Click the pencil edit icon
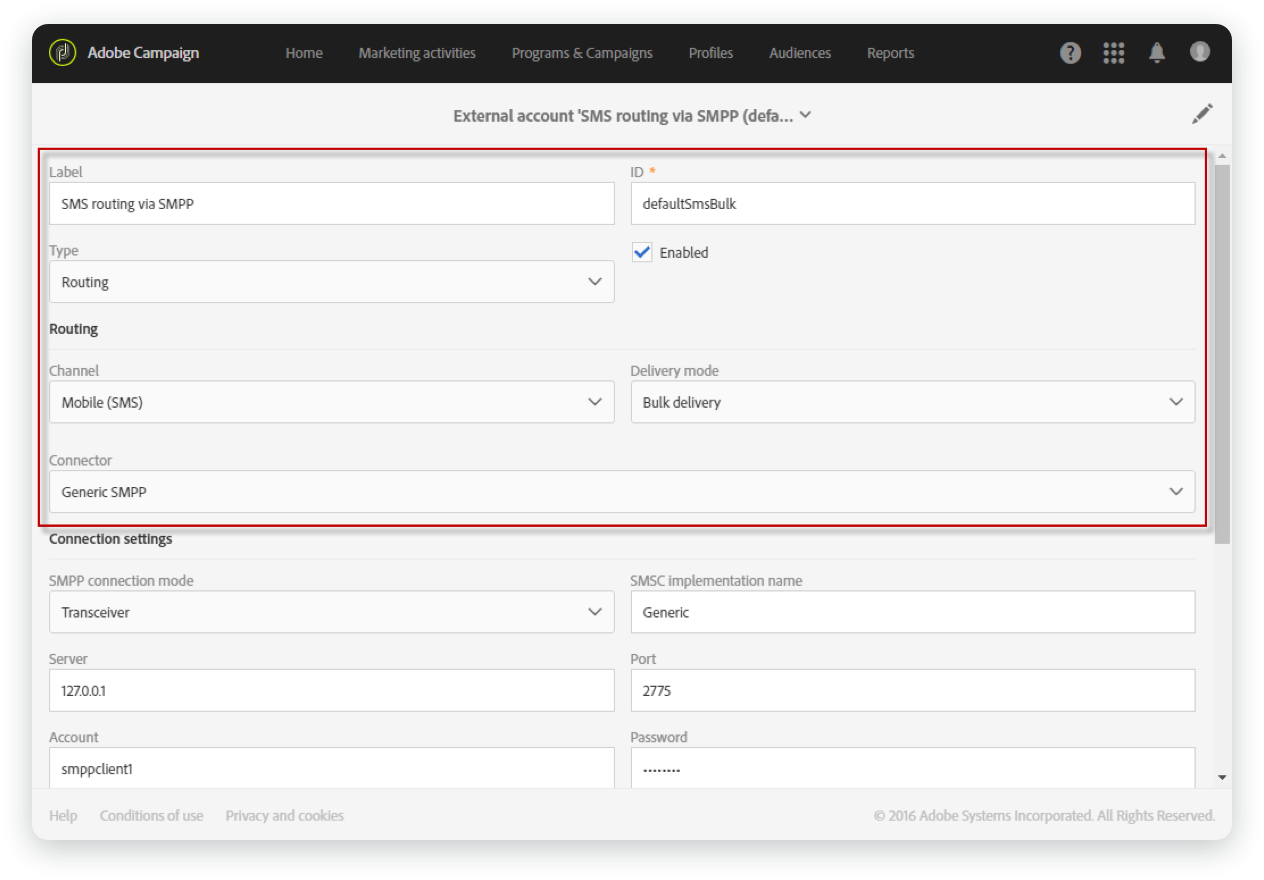This screenshot has height=880, width=1264. [x=1202, y=114]
